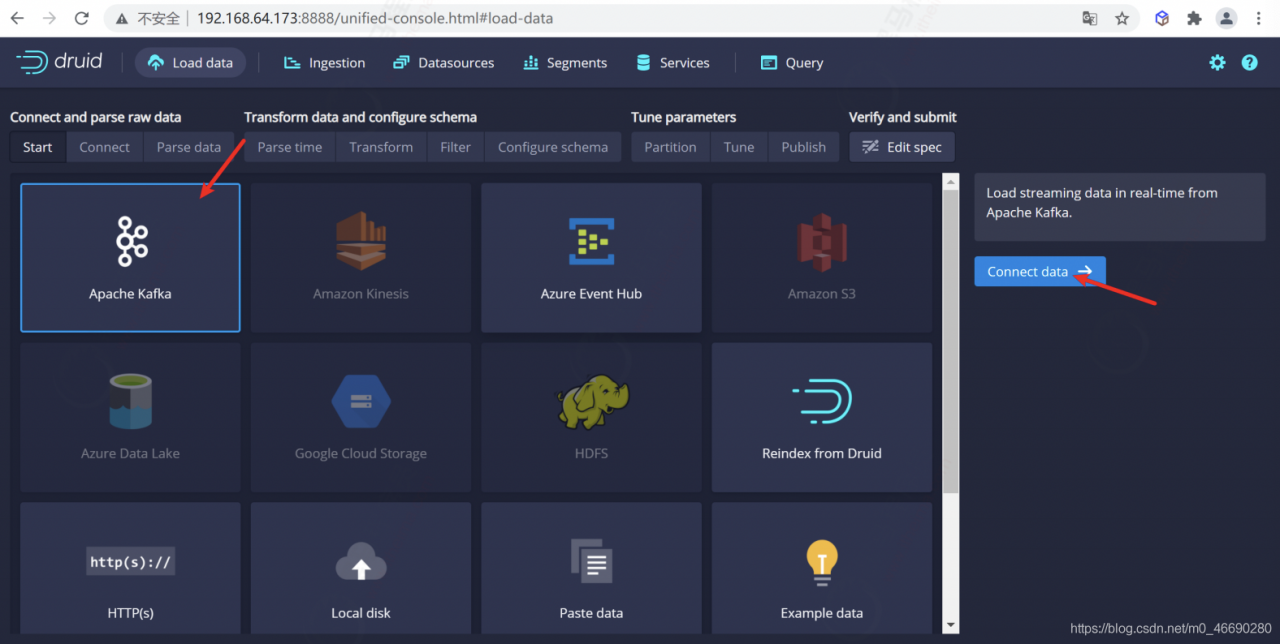Screen dimensions: 1280x644
Task: Go to Datasources
Action: click(x=443, y=62)
